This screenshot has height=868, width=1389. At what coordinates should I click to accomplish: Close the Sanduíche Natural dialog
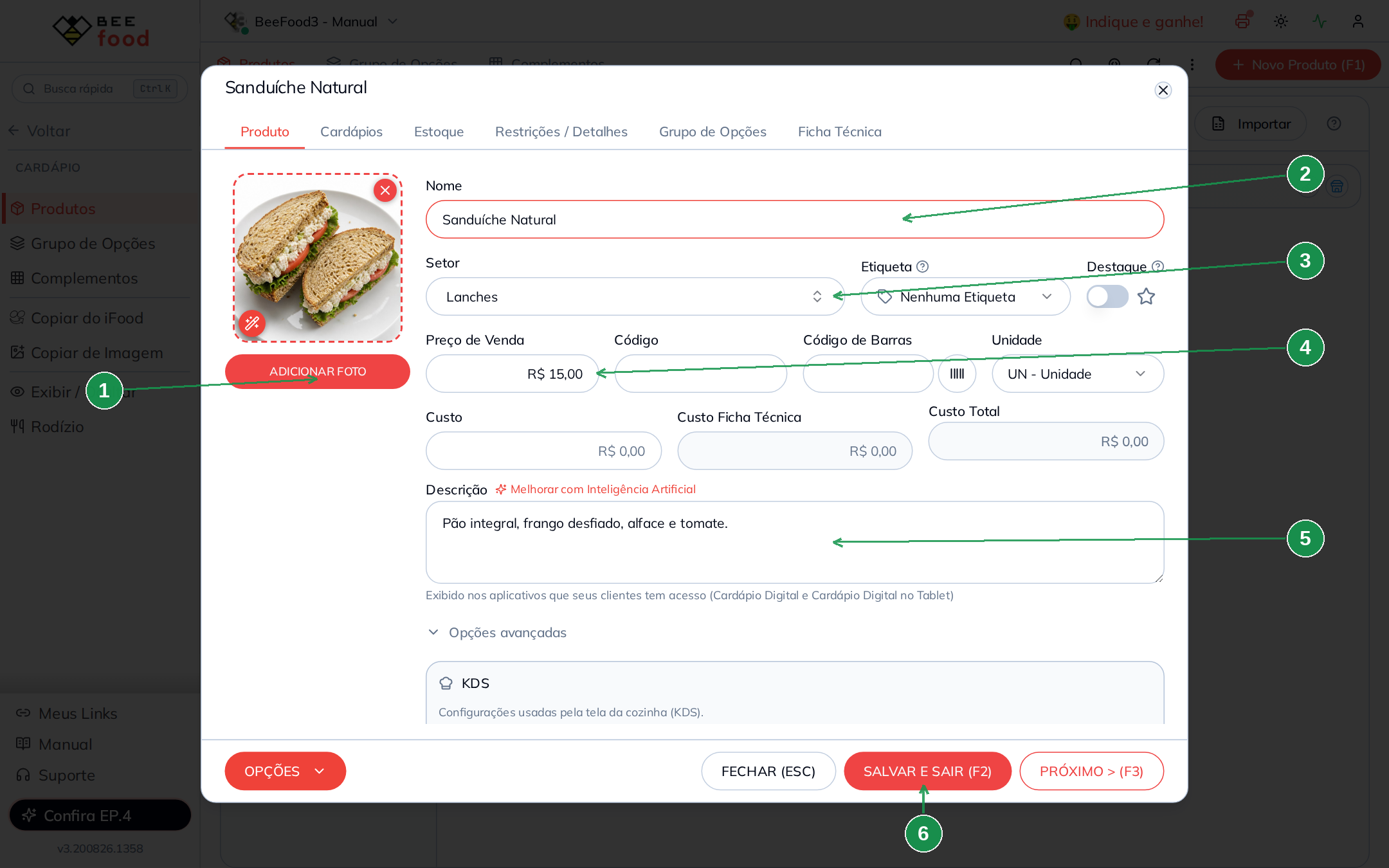pos(1163,90)
